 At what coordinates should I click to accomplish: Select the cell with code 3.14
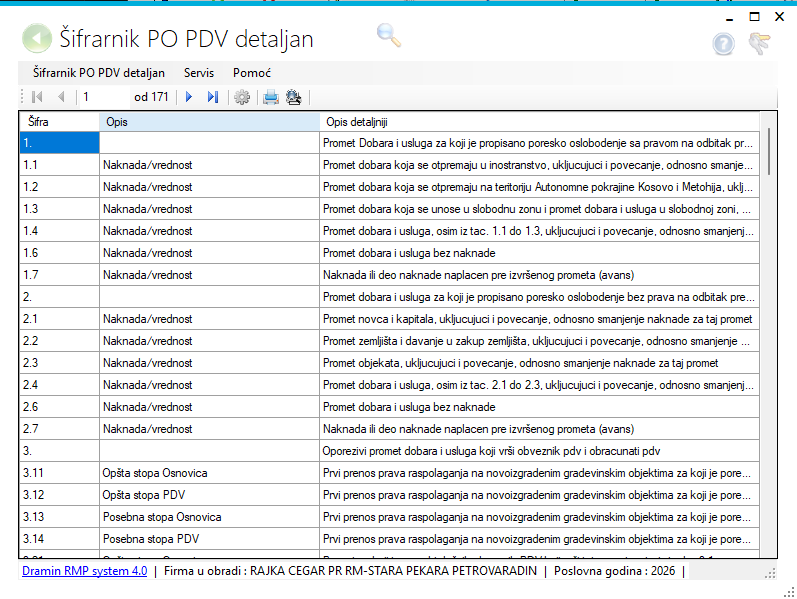click(59, 539)
